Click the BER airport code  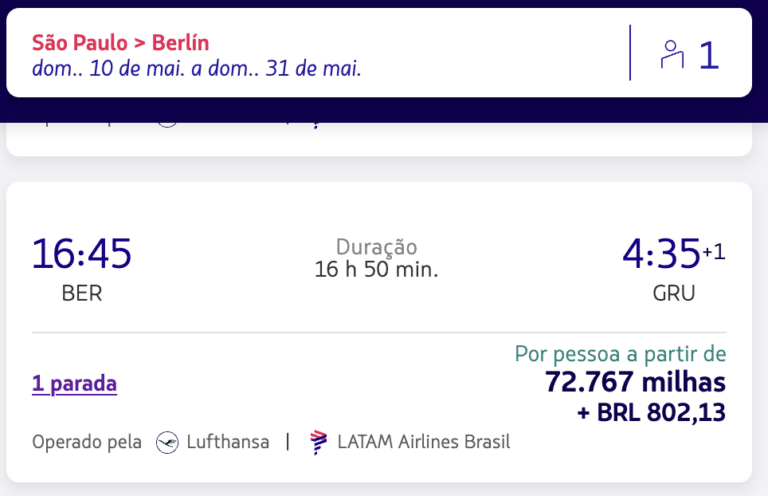click(x=82, y=293)
